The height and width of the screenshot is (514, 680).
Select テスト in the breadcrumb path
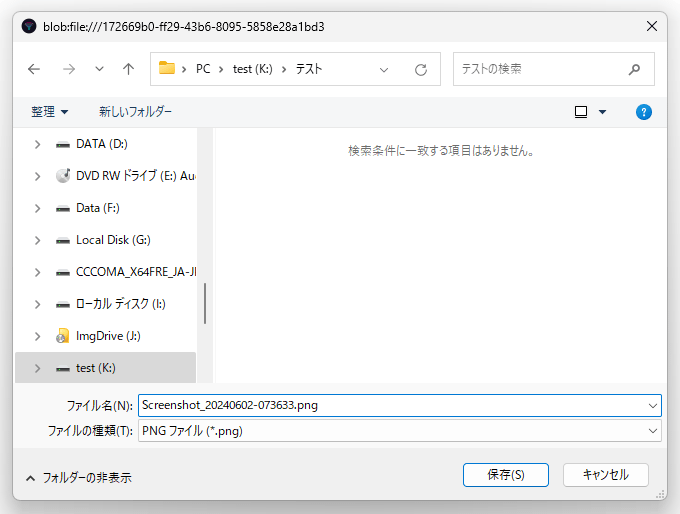coord(309,69)
